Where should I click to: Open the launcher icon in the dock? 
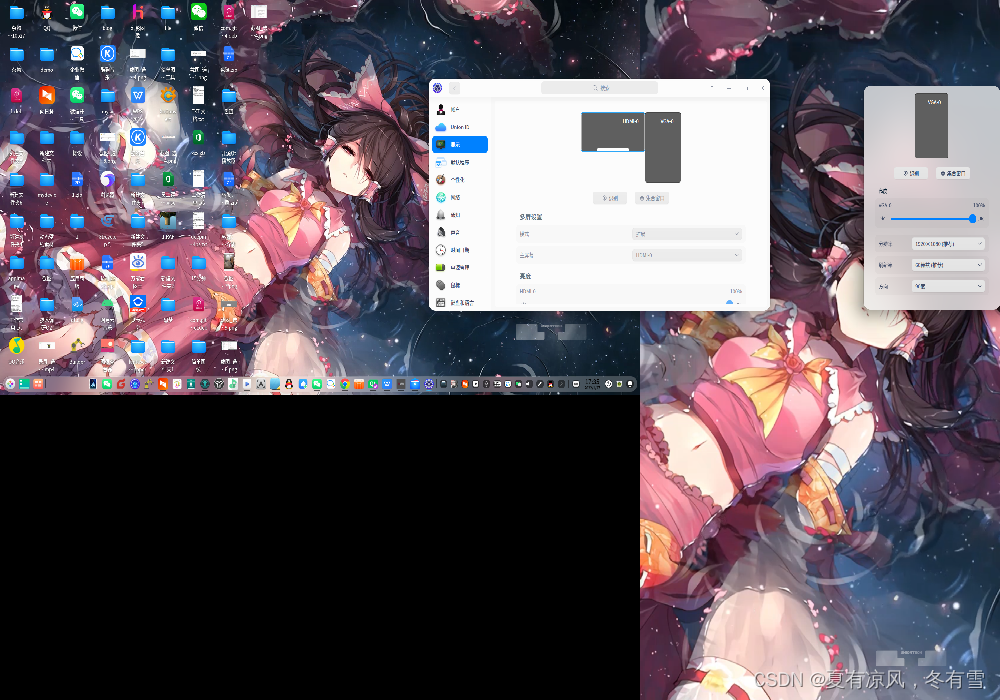click(10, 384)
